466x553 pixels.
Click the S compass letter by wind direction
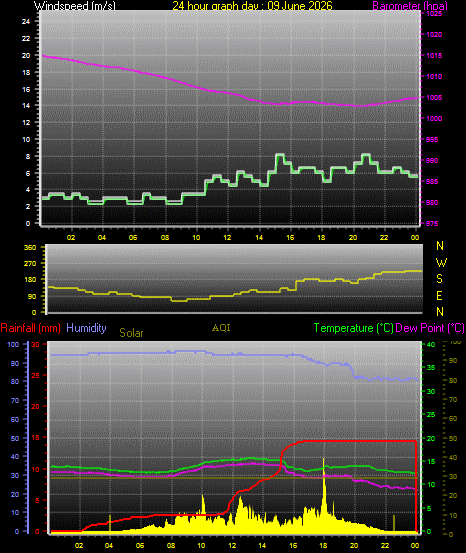(439, 279)
